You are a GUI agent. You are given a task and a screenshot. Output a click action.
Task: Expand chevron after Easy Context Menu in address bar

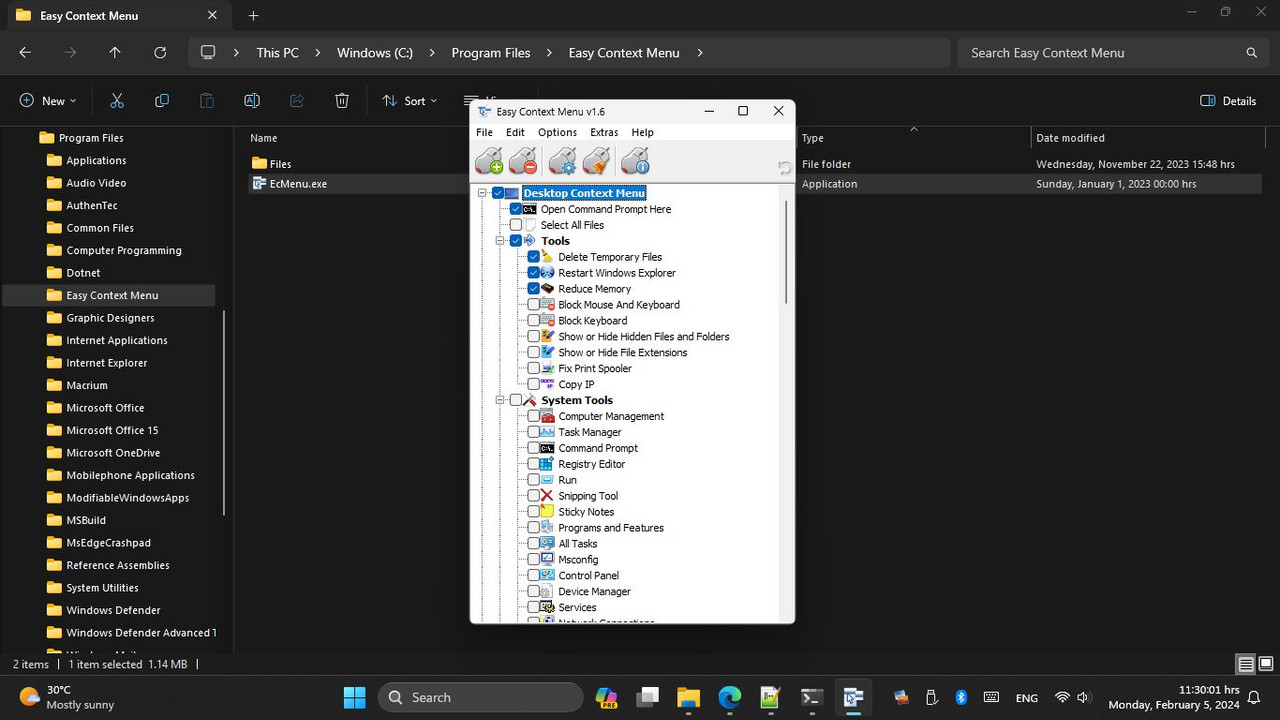coord(699,53)
